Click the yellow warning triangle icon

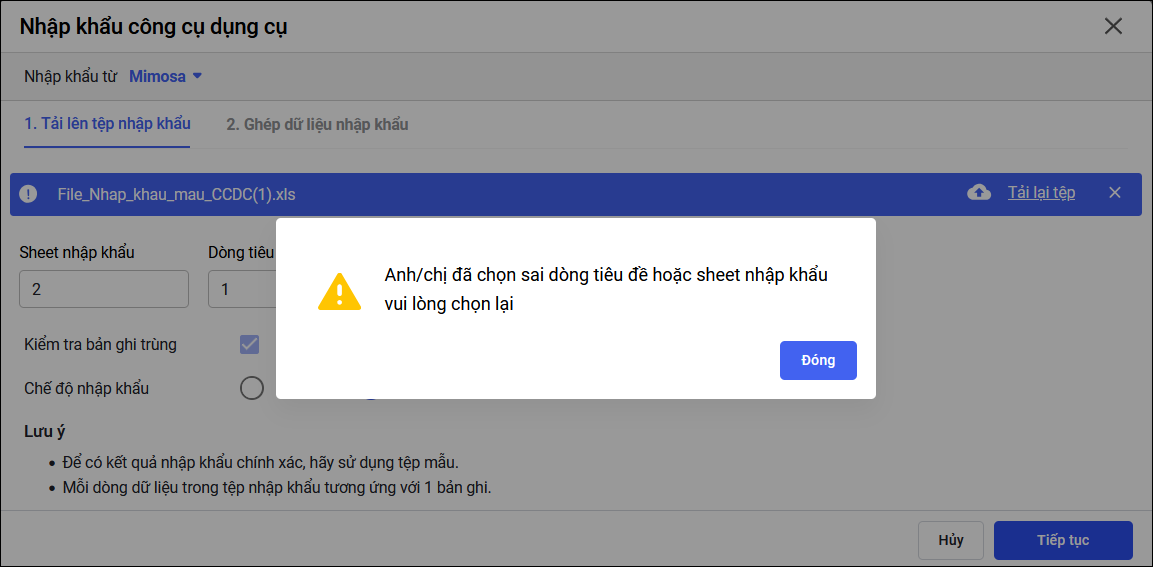(339, 291)
